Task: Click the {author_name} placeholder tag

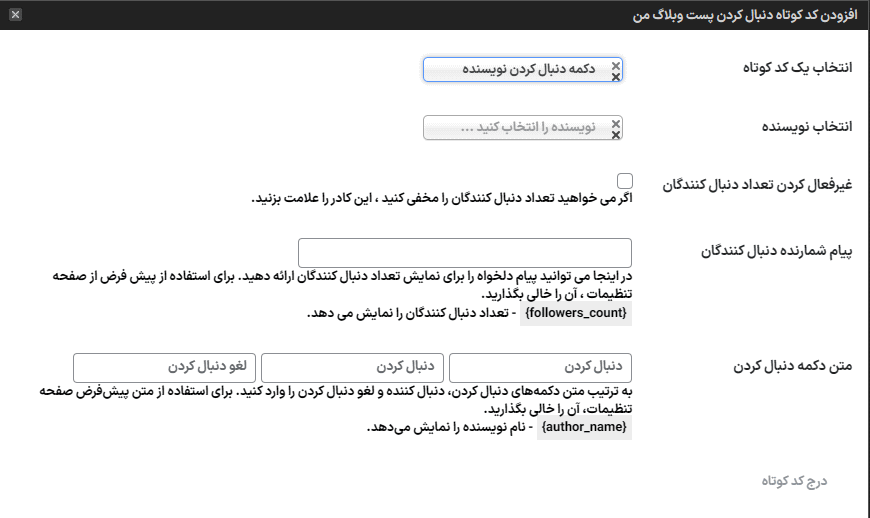Action: 584,427
